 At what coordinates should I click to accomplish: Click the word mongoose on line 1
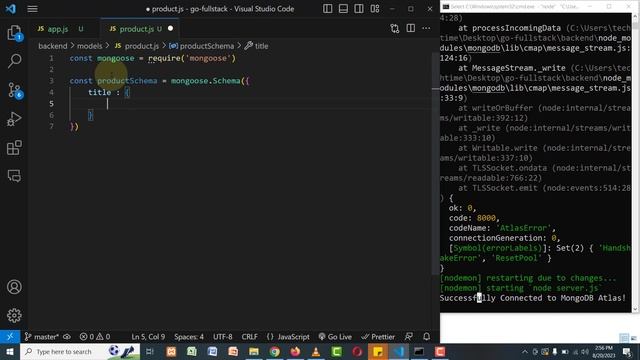pyautogui.click(x=116, y=58)
